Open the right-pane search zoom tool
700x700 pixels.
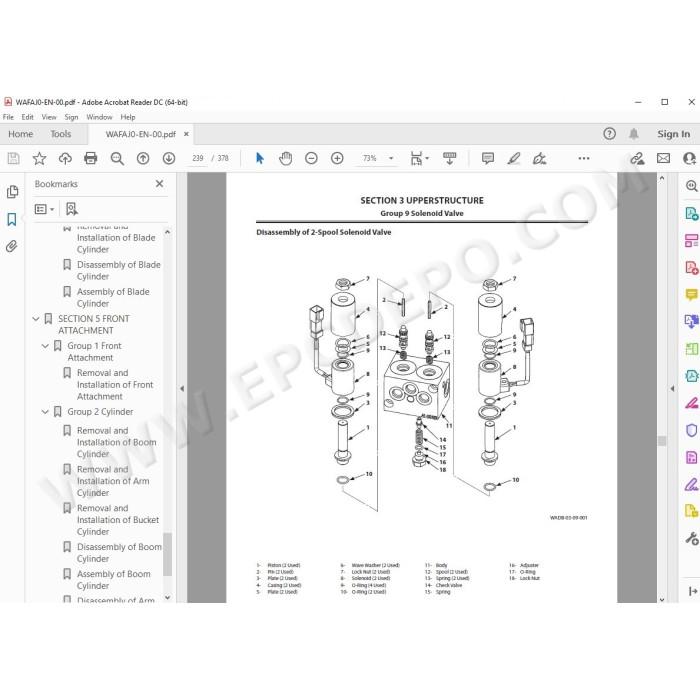tap(692, 186)
